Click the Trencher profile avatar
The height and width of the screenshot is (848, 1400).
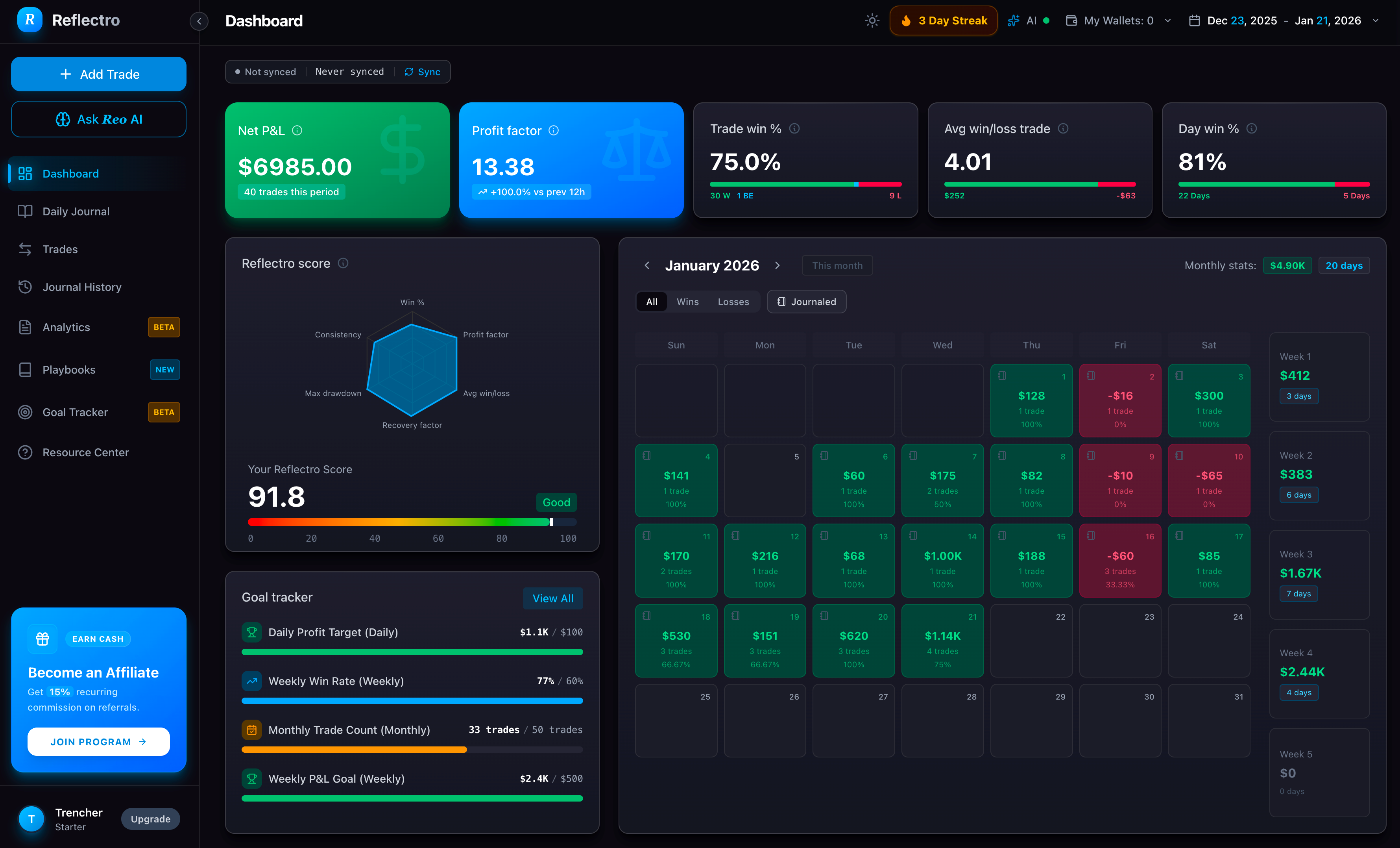click(31, 819)
